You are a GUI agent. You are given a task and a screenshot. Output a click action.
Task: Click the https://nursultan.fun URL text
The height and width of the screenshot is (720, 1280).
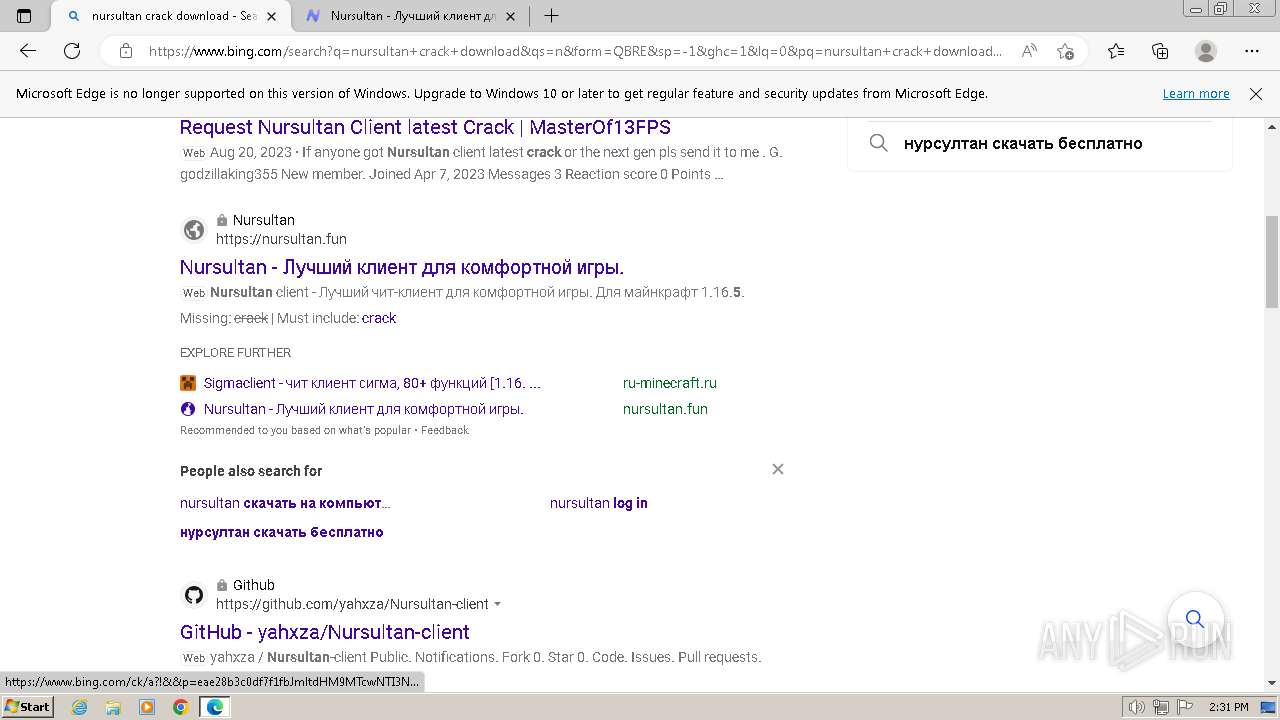point(281,239)
